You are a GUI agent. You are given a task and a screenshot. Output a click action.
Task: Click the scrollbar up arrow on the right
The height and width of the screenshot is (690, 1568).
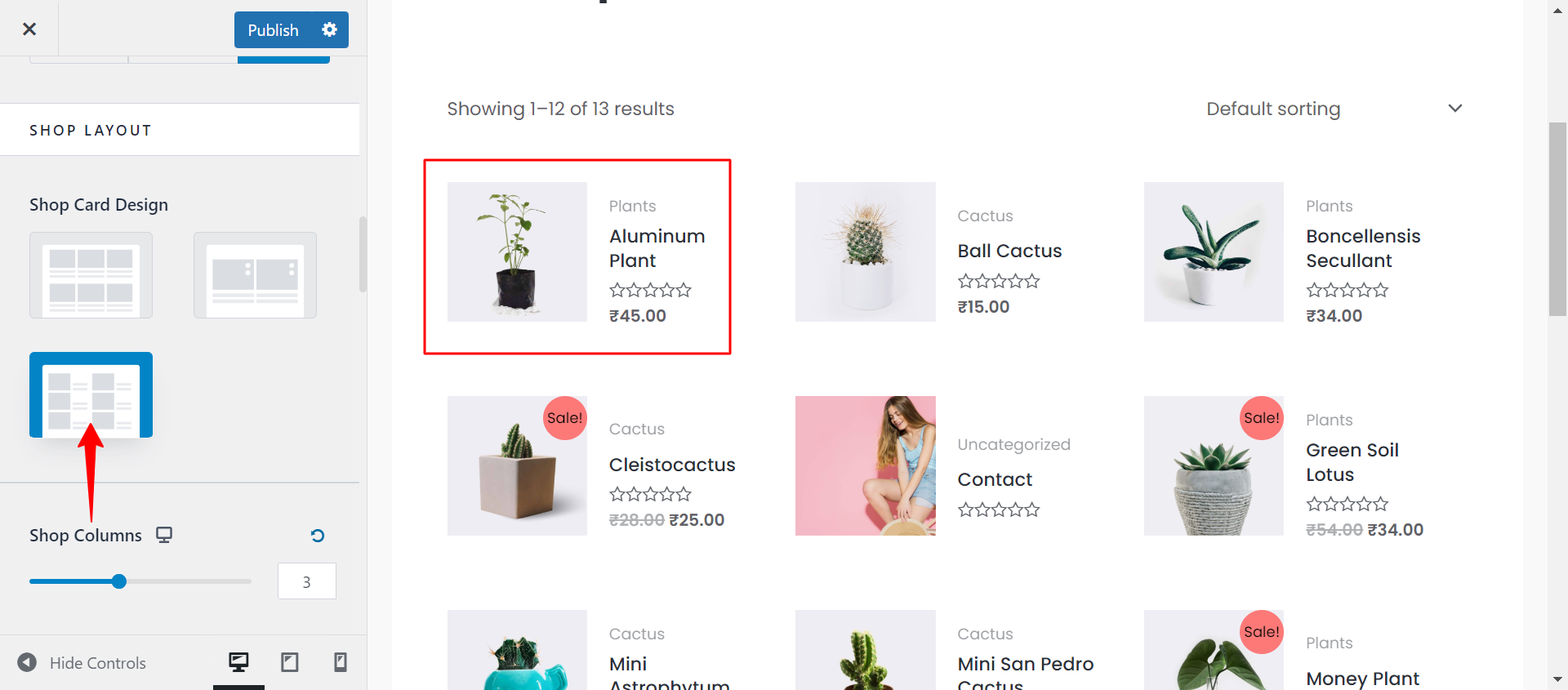pyautogui.click(x=1558, y=11)
